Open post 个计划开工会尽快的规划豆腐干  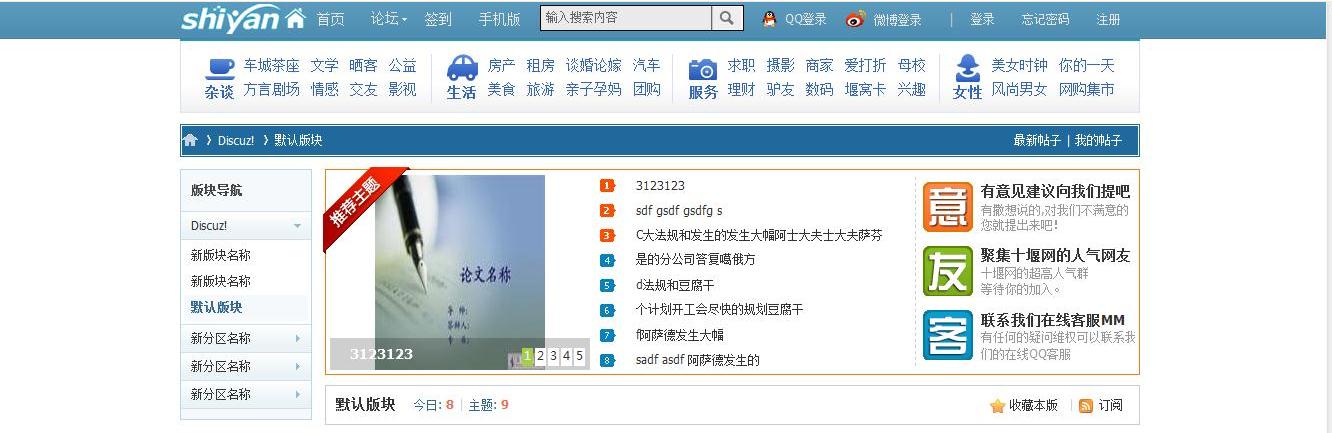coord(720,310)
